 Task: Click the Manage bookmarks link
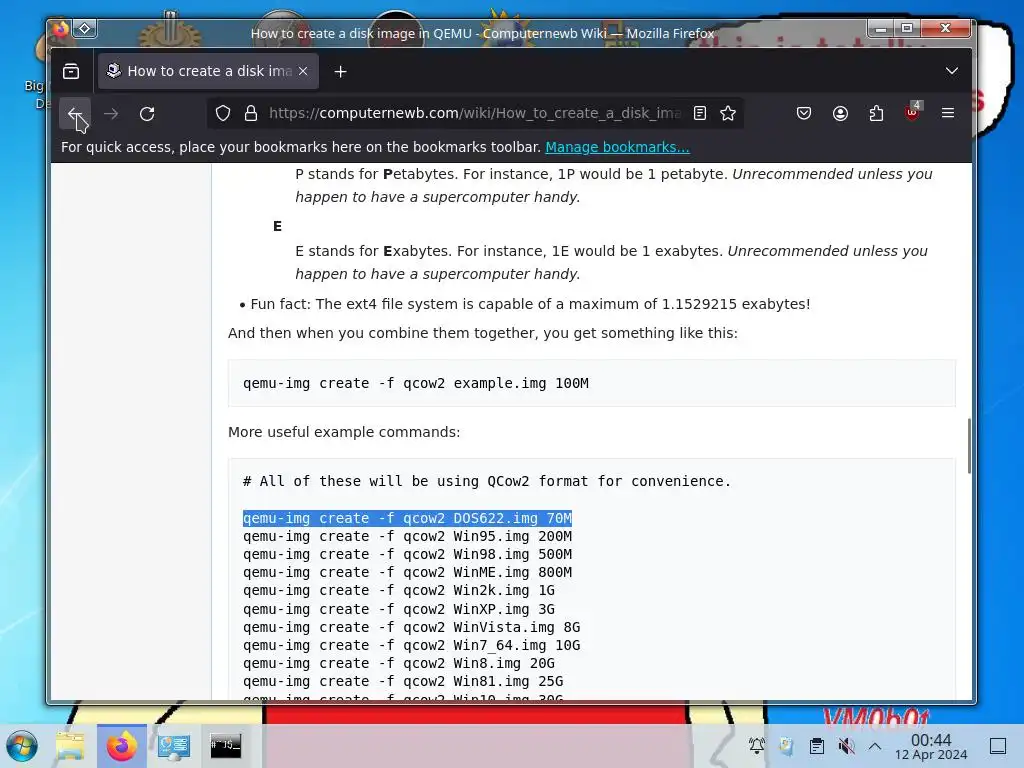(617, 147)
